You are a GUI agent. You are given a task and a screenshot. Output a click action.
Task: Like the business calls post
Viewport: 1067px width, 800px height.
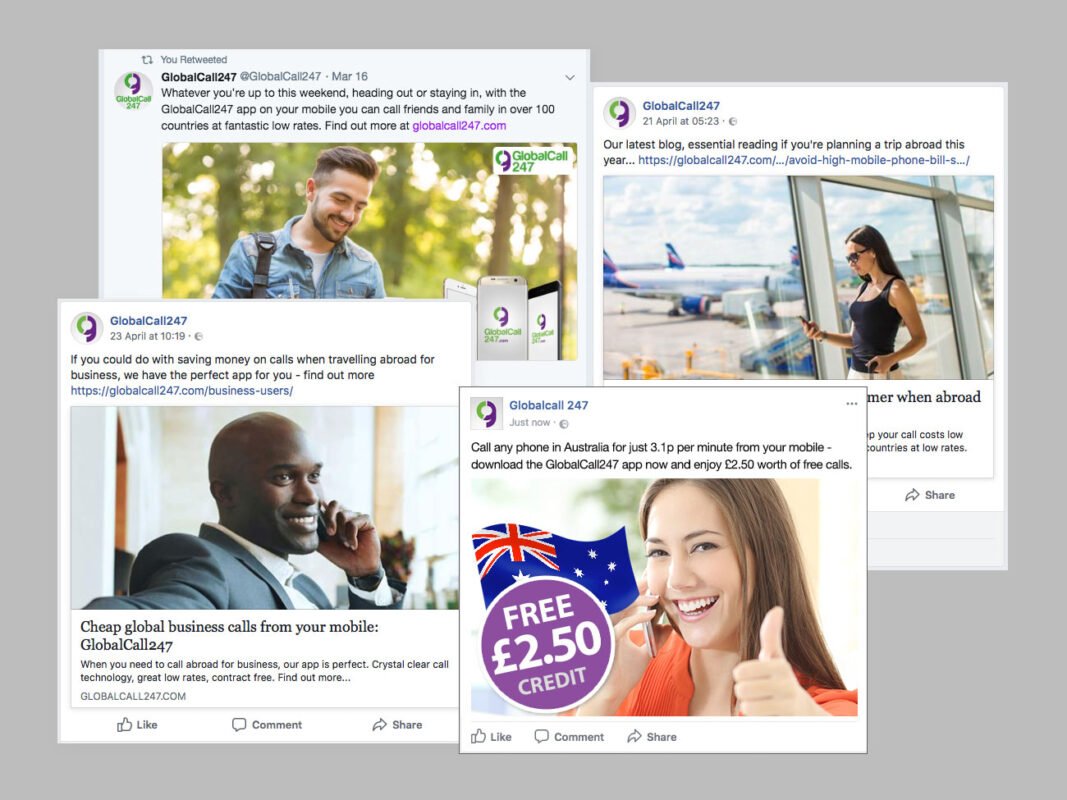(137, 724)
